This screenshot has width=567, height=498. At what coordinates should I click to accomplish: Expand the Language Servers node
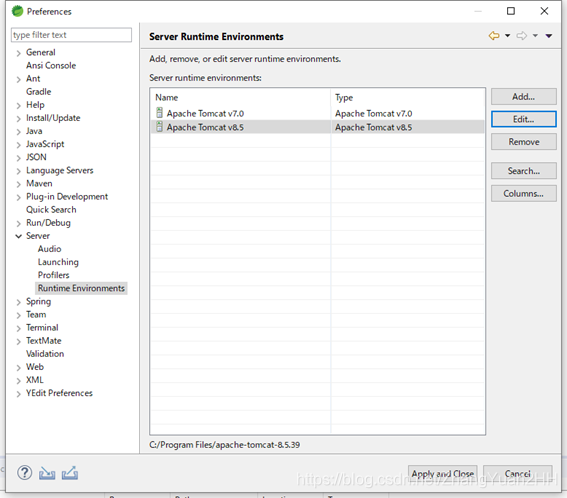pos(18,171)
